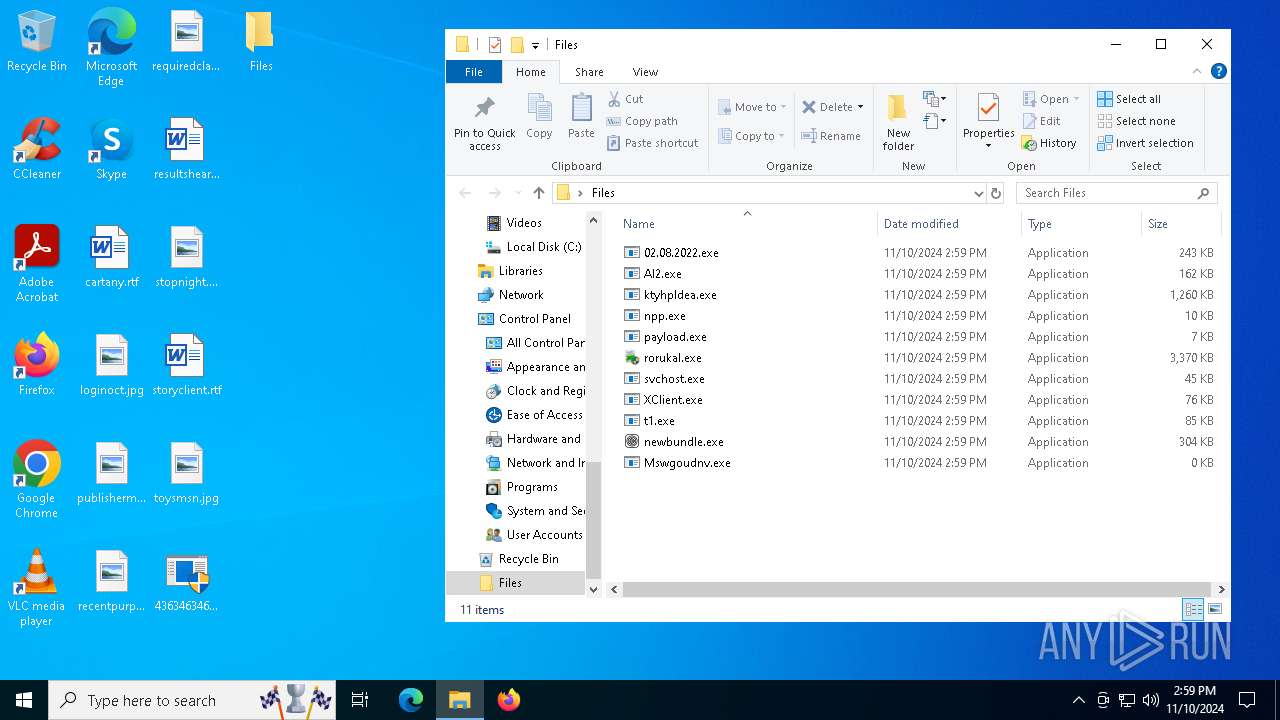Click quick access toolbar Properties checkmark icon
The width and height of the screenshot is (1280, 720).
click(494, 44)
